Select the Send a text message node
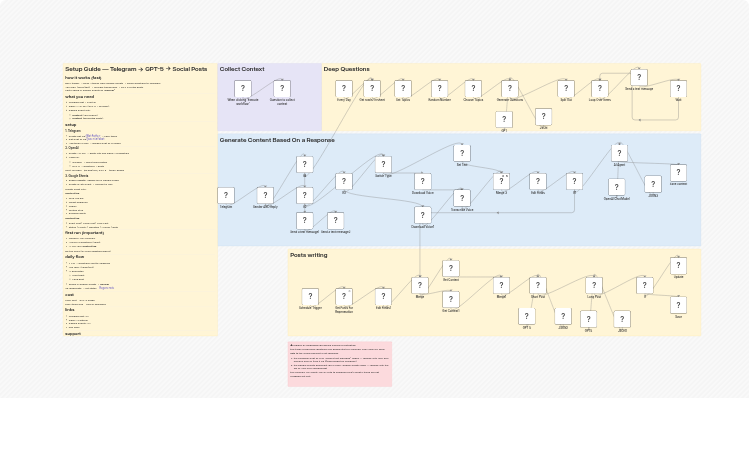 coord(639,78)
